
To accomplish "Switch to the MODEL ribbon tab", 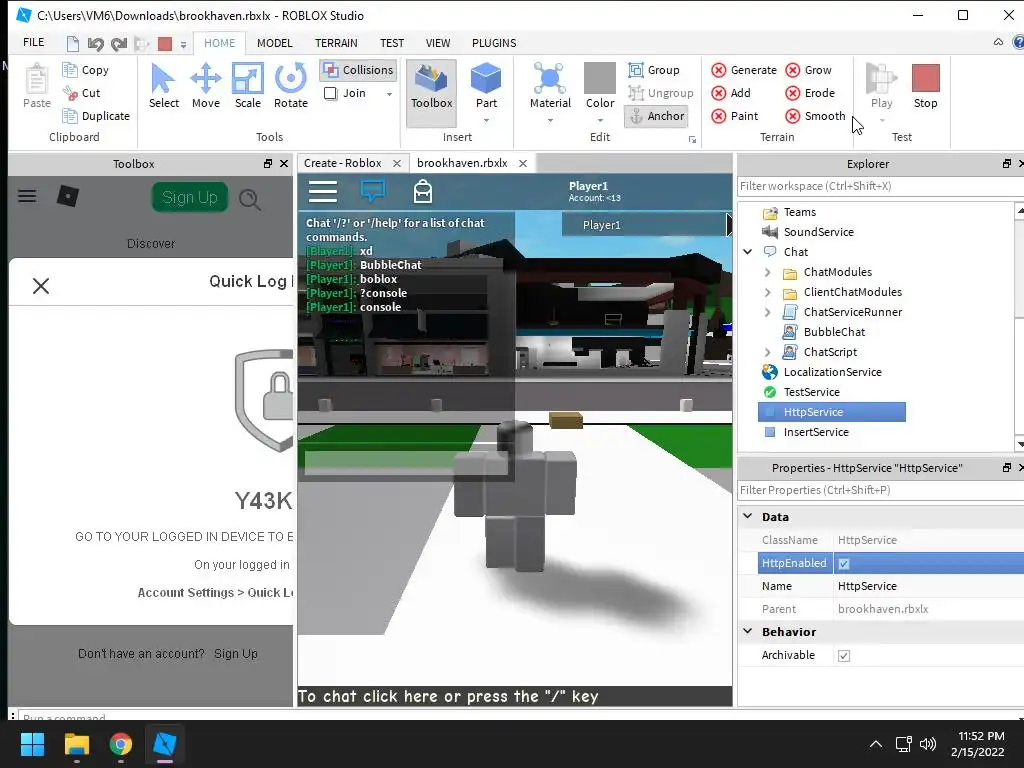I will [274, 43].
